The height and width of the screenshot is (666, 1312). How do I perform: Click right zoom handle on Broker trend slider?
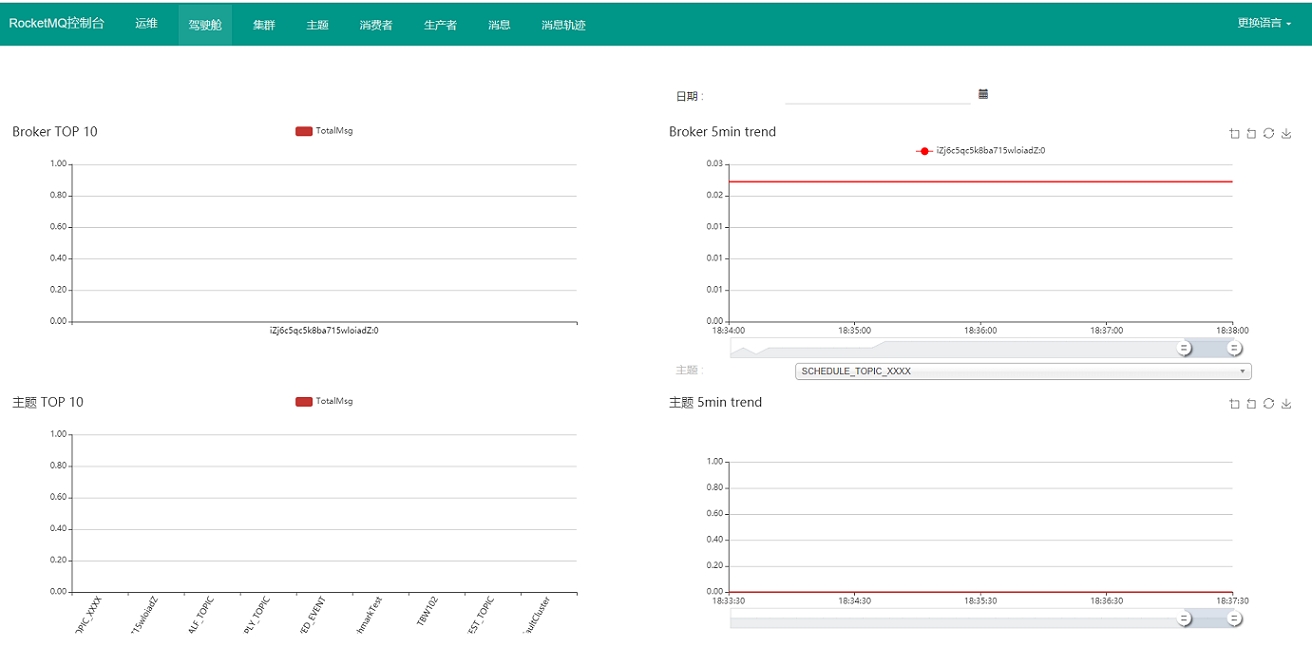point(1235,348)
